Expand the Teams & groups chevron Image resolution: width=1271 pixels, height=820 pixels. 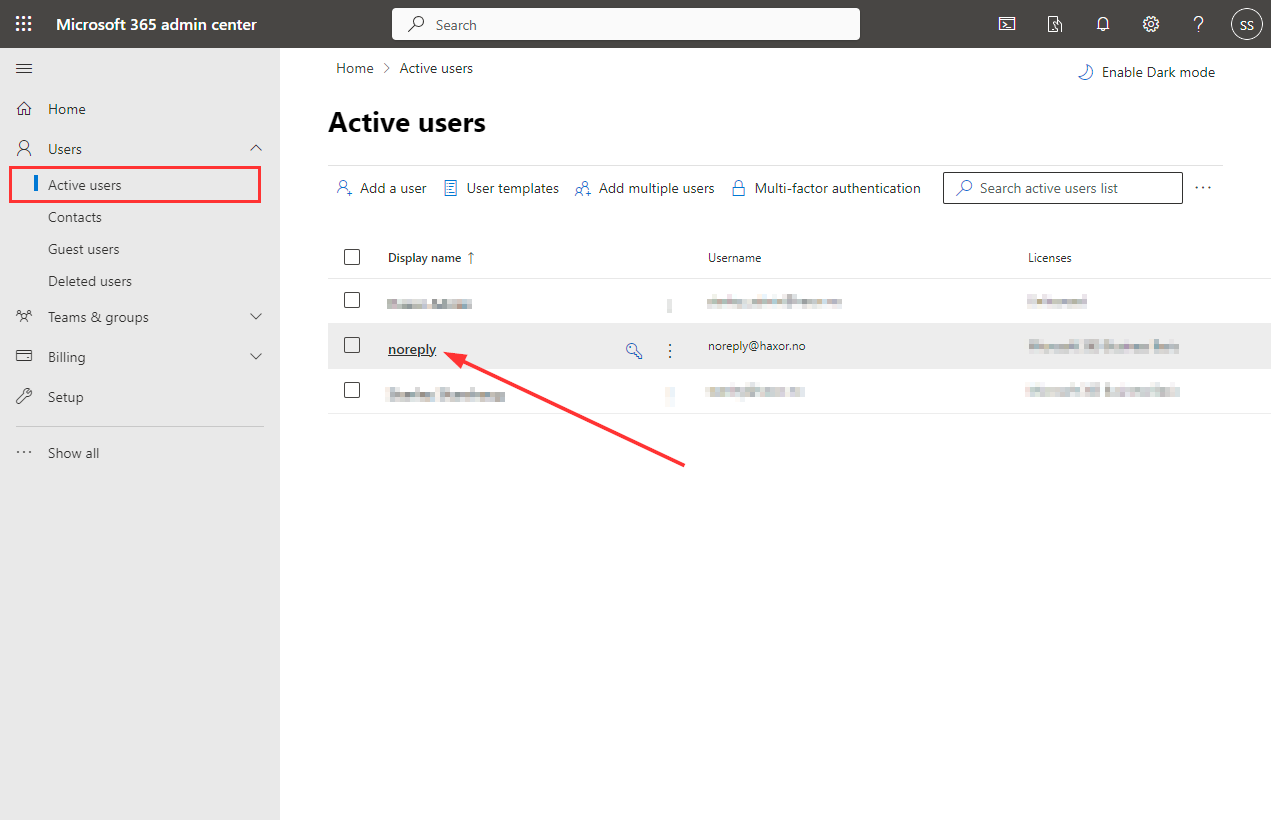coord(256,317)
